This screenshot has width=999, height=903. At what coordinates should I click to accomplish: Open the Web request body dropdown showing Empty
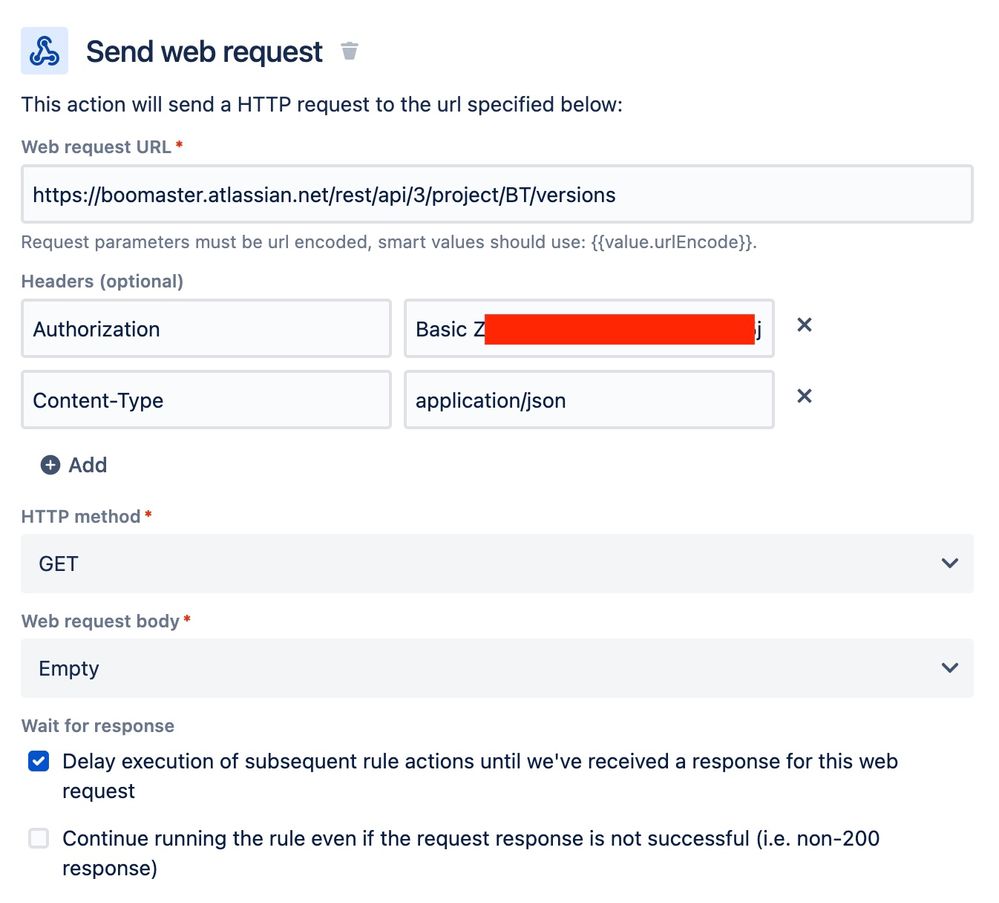497,668
